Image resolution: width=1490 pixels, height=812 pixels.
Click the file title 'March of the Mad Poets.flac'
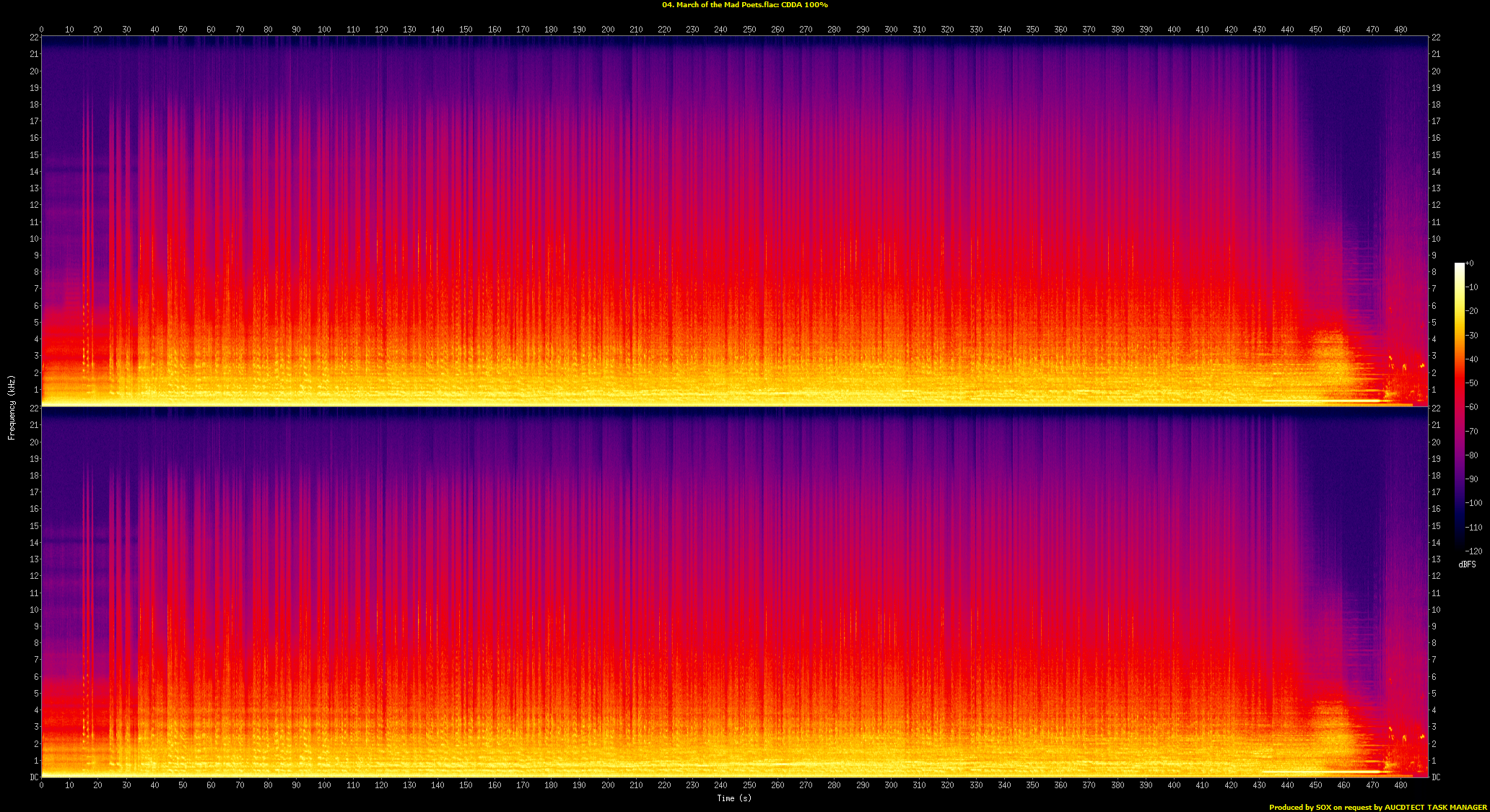coord(726,5)
